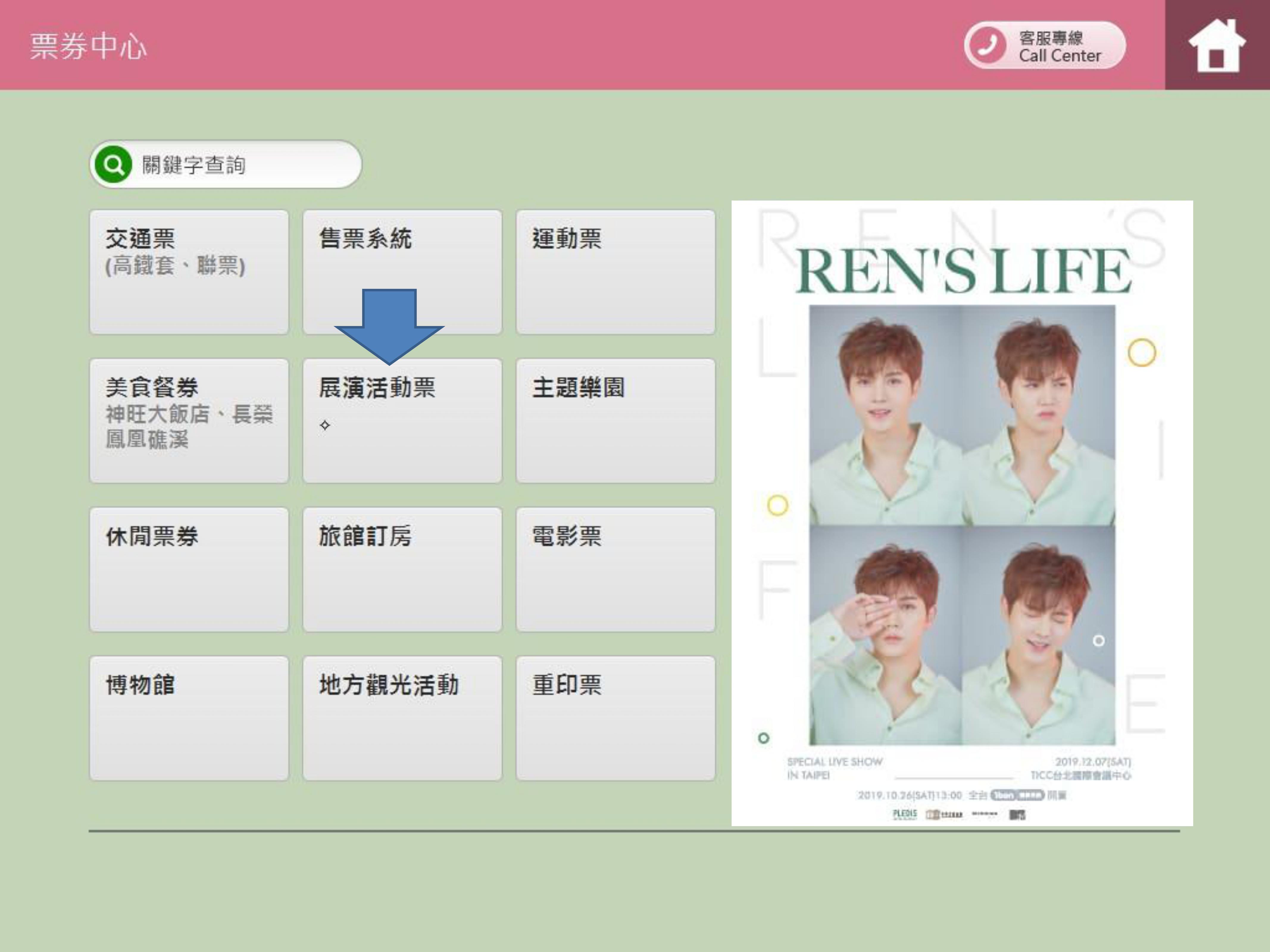This screenshot has height=952, width=1270.
Task: Tap the phone icon in Call Center
Action: click(x=988, y=45)
